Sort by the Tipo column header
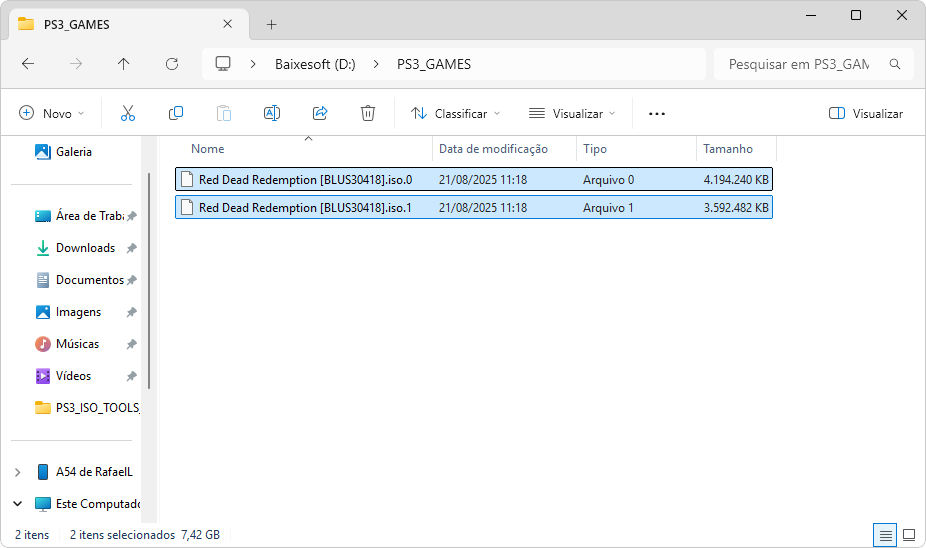Viewport: 926px width, 548px height. click(595, 149)
